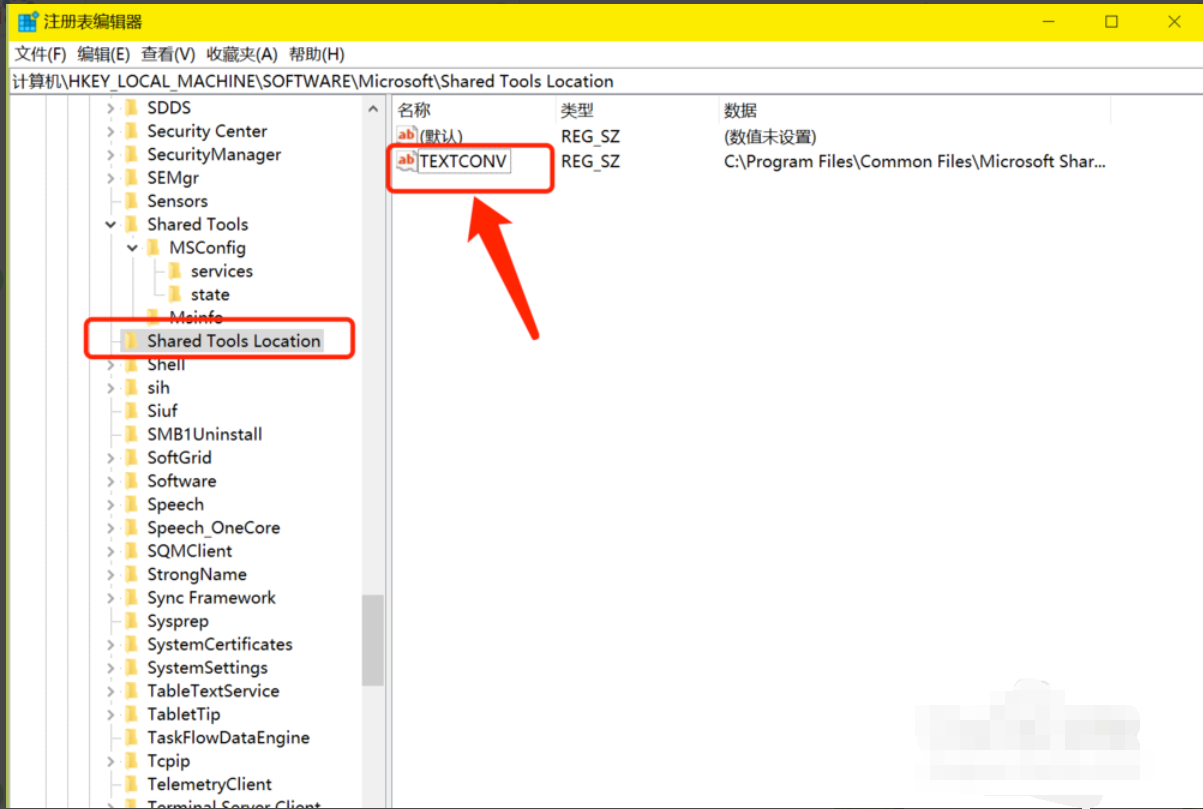Collapse the Shared Tools tree node
The image size is (1203, 809).
coord(111,225)
